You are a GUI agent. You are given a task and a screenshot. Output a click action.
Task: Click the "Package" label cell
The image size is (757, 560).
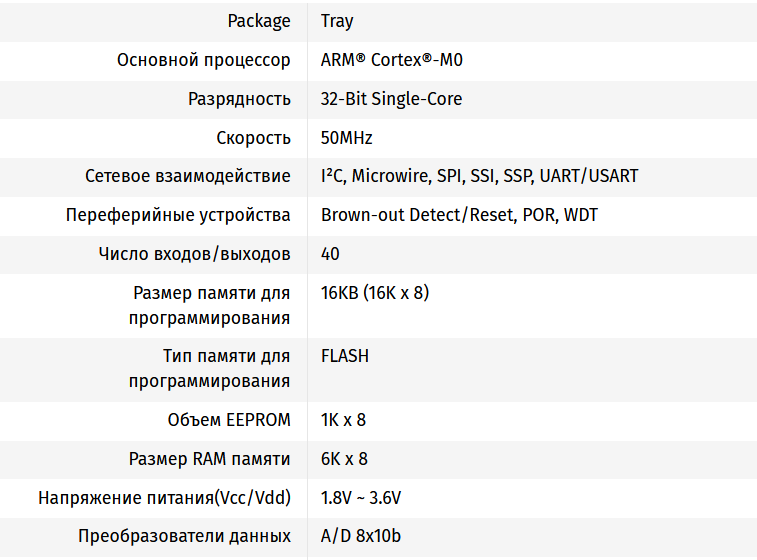[x=259, y=21]
